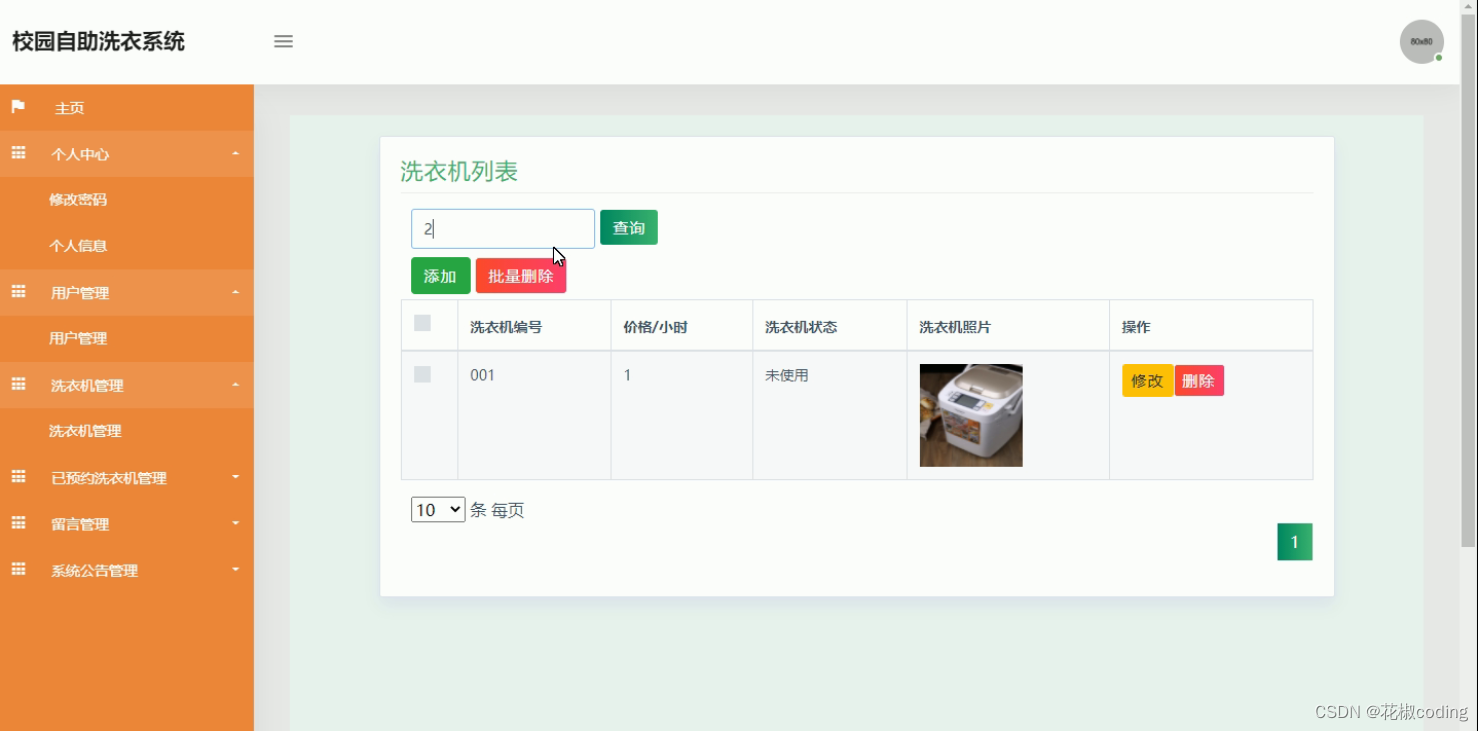Click the grid icon next to 洗衣机管理
Screen dimensions: 1483x731
click(18, 385)
